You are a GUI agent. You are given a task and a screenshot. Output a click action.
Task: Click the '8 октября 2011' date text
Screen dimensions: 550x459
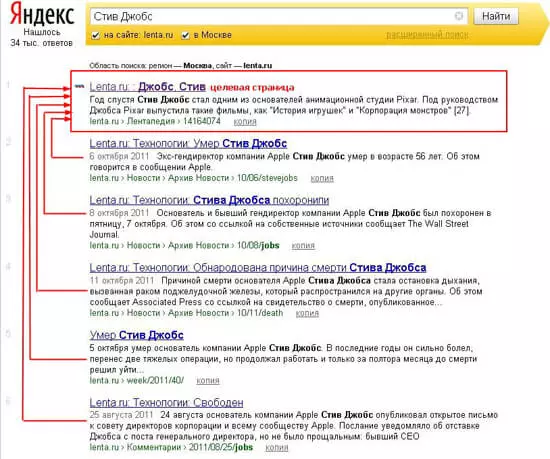[x=119, y=213]
